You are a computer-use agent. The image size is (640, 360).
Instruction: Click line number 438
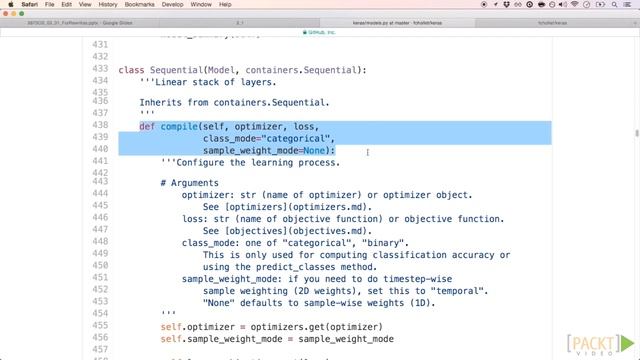click(x=100, y=125)
